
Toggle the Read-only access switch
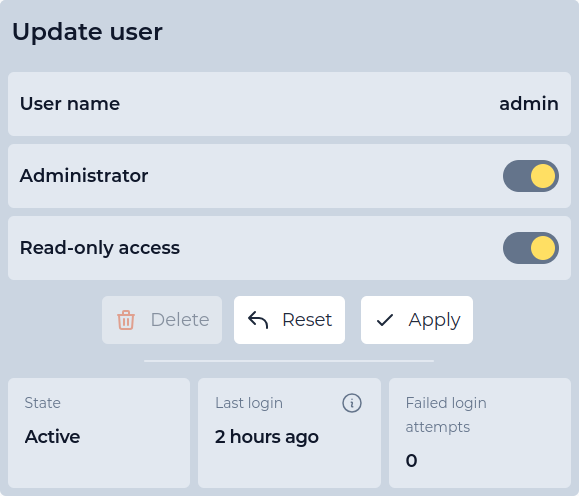click(531, 248)
